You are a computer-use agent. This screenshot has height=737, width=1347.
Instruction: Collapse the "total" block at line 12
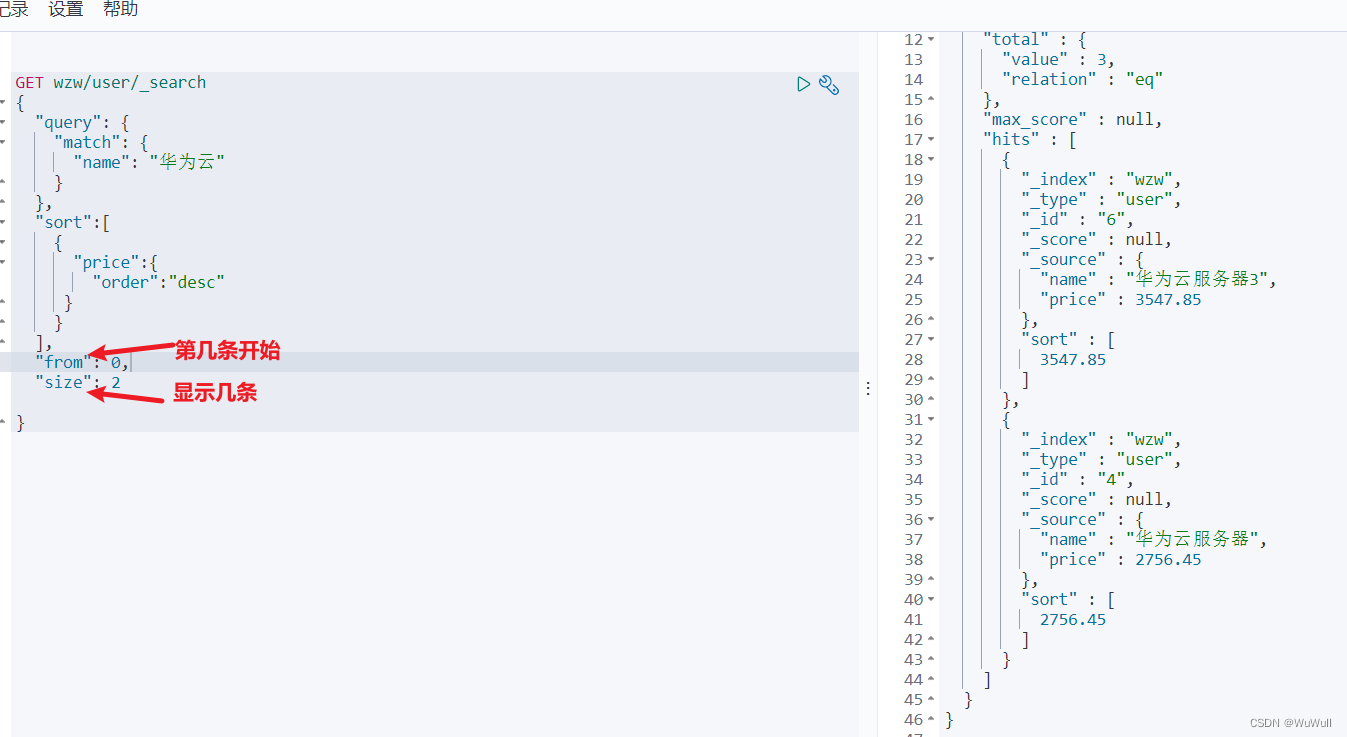(932, 40)
